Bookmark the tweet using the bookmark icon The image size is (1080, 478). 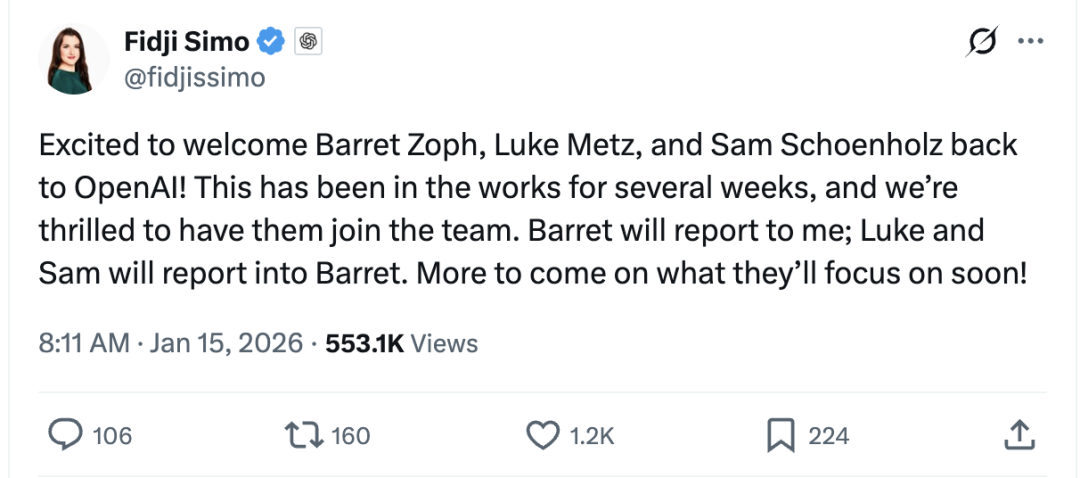pyautogui.click(x=780, y=435)
